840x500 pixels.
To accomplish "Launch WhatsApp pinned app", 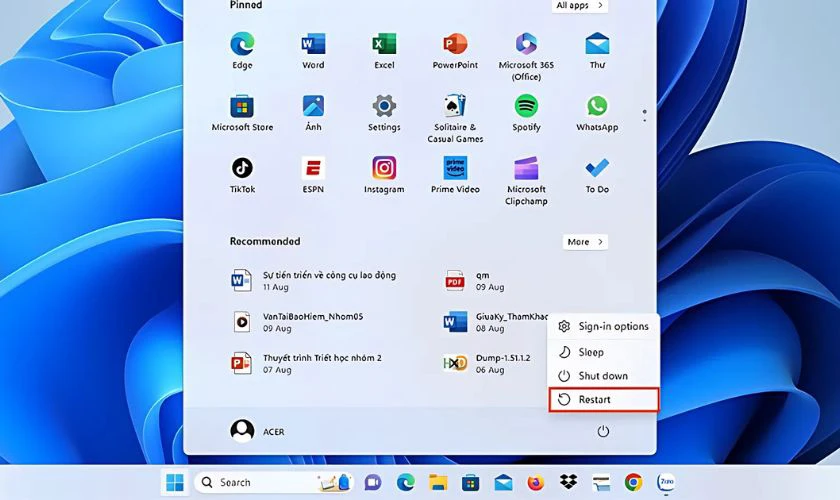I will pos(597,113).
